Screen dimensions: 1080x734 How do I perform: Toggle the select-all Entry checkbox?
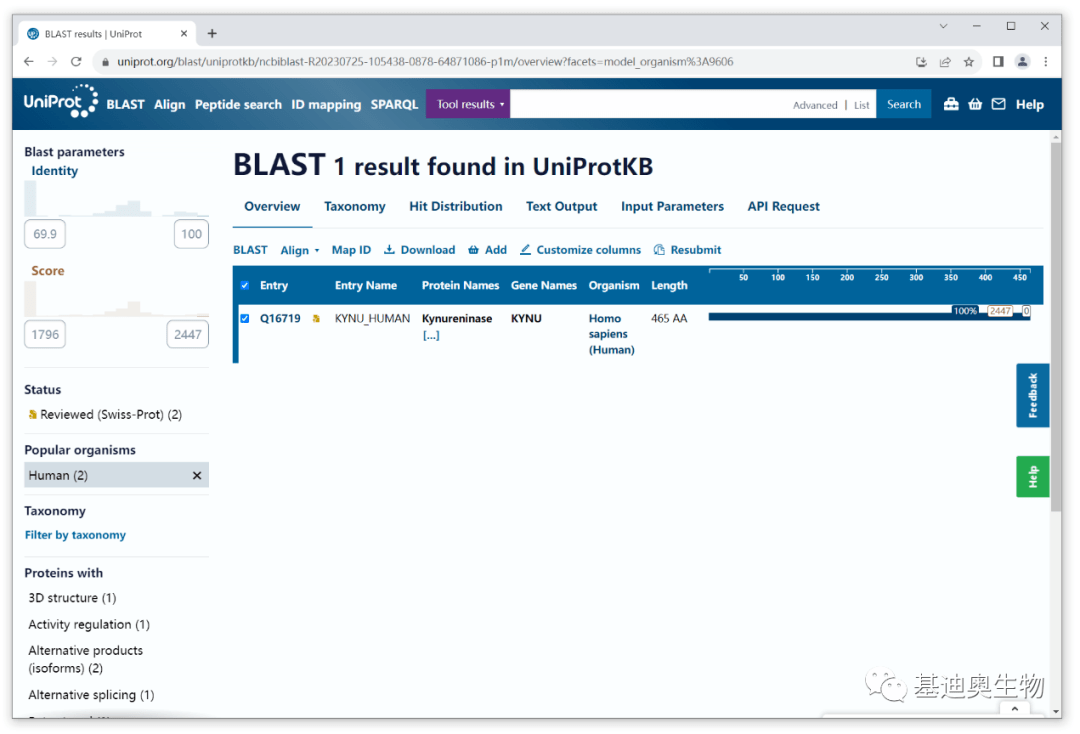[243, 285]
